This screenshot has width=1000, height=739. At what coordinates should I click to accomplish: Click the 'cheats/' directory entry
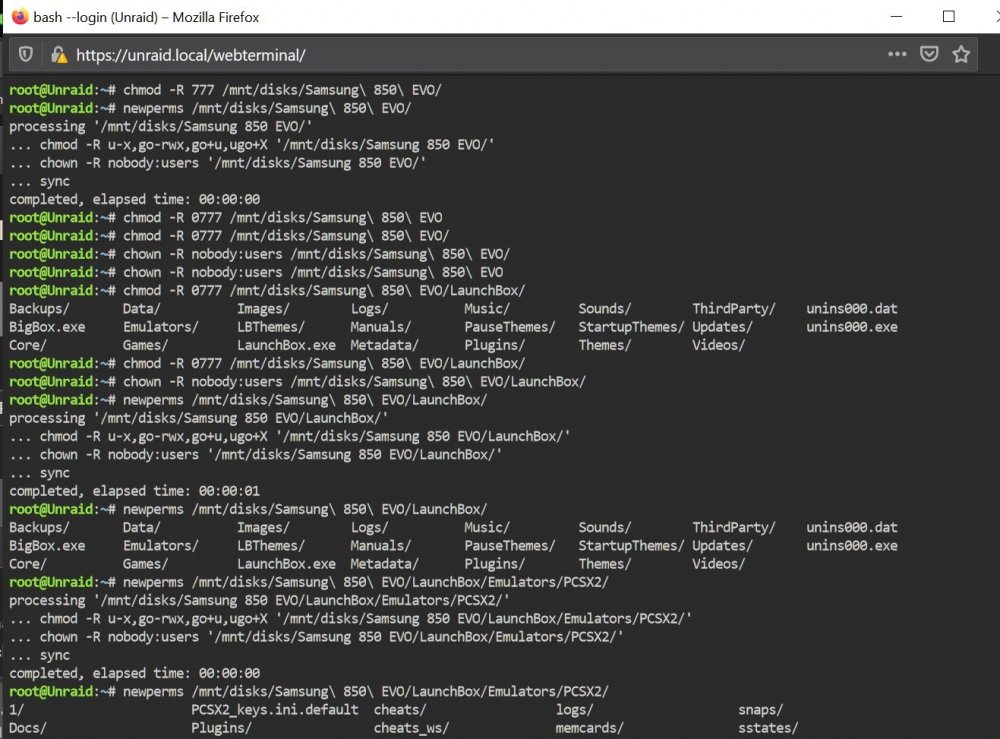(x=400, y=710)
